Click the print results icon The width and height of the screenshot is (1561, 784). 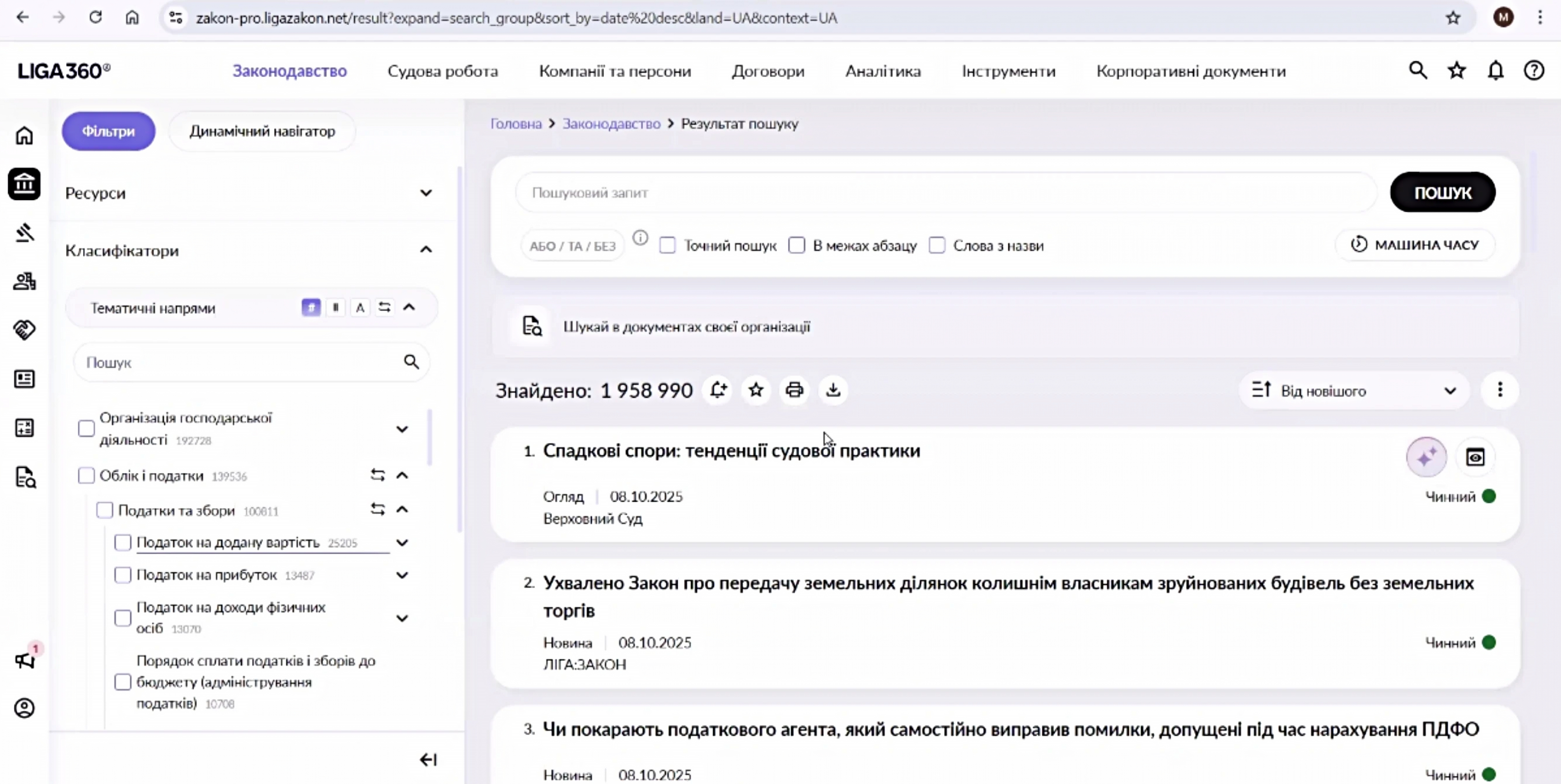pos(794,390)
